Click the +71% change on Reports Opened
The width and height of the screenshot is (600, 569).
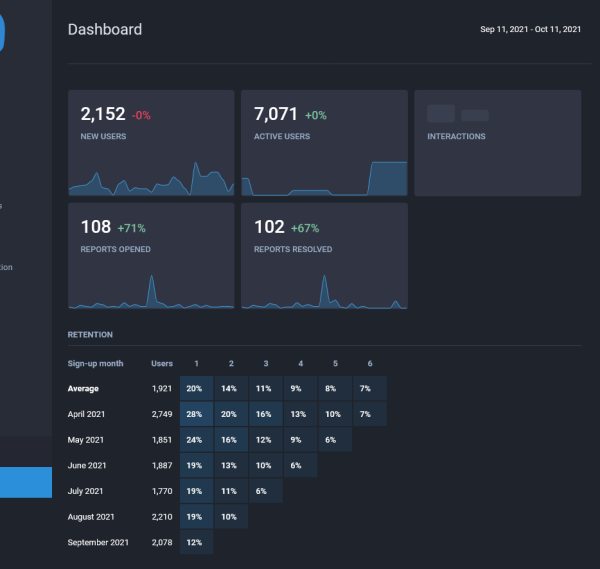pos(131,228)
